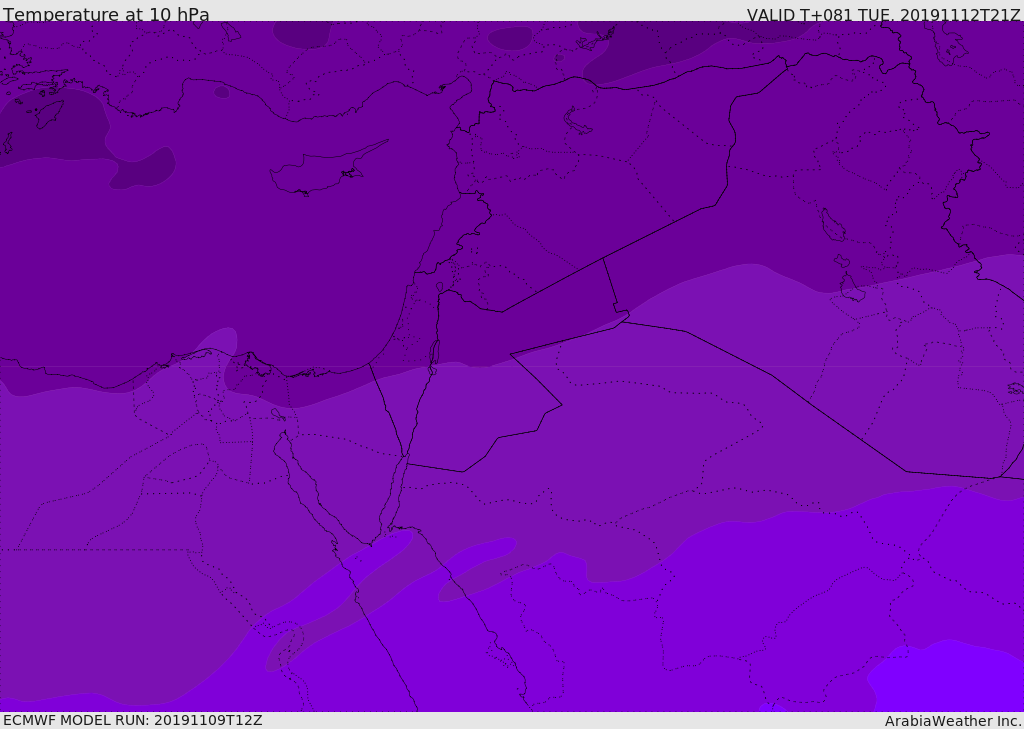This screenshot has height=729, width=1024.
Task: Click the 'VALID T+081 TUE. 20191112T21Z' timestamp
Action: coord(884,15)
